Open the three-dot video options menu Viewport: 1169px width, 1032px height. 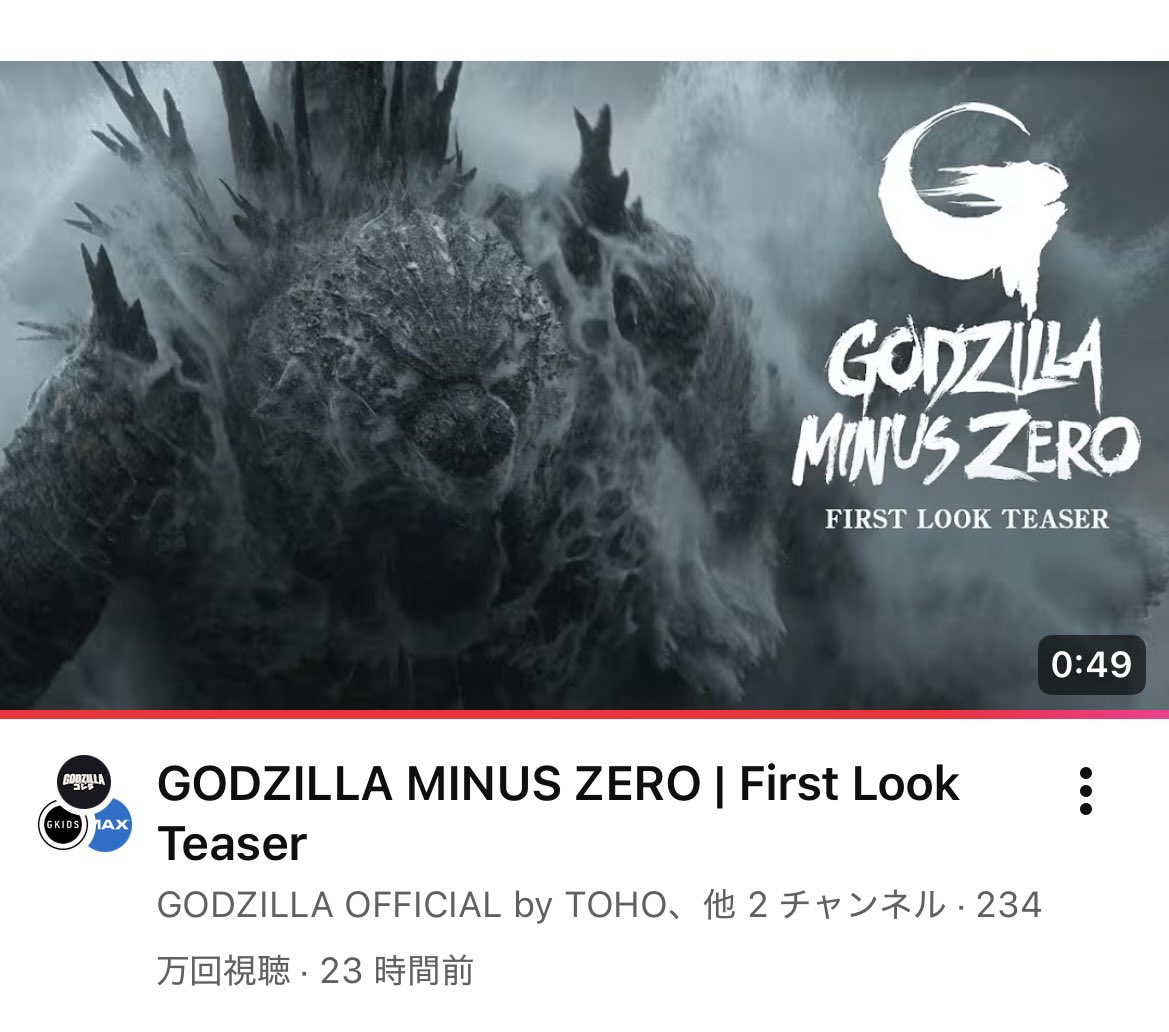point(1086,790)
